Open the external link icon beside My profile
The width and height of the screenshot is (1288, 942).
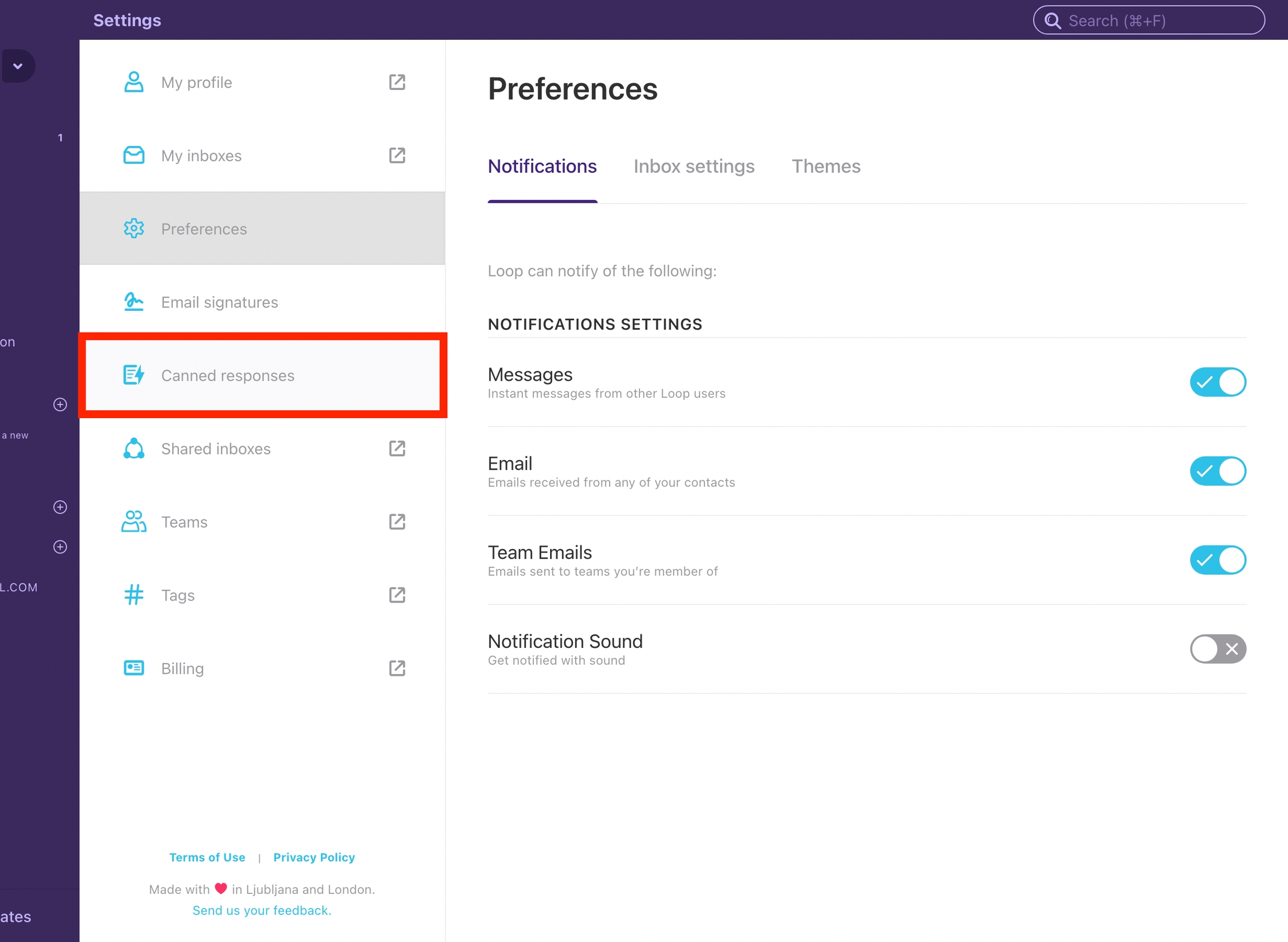(397, 82)
